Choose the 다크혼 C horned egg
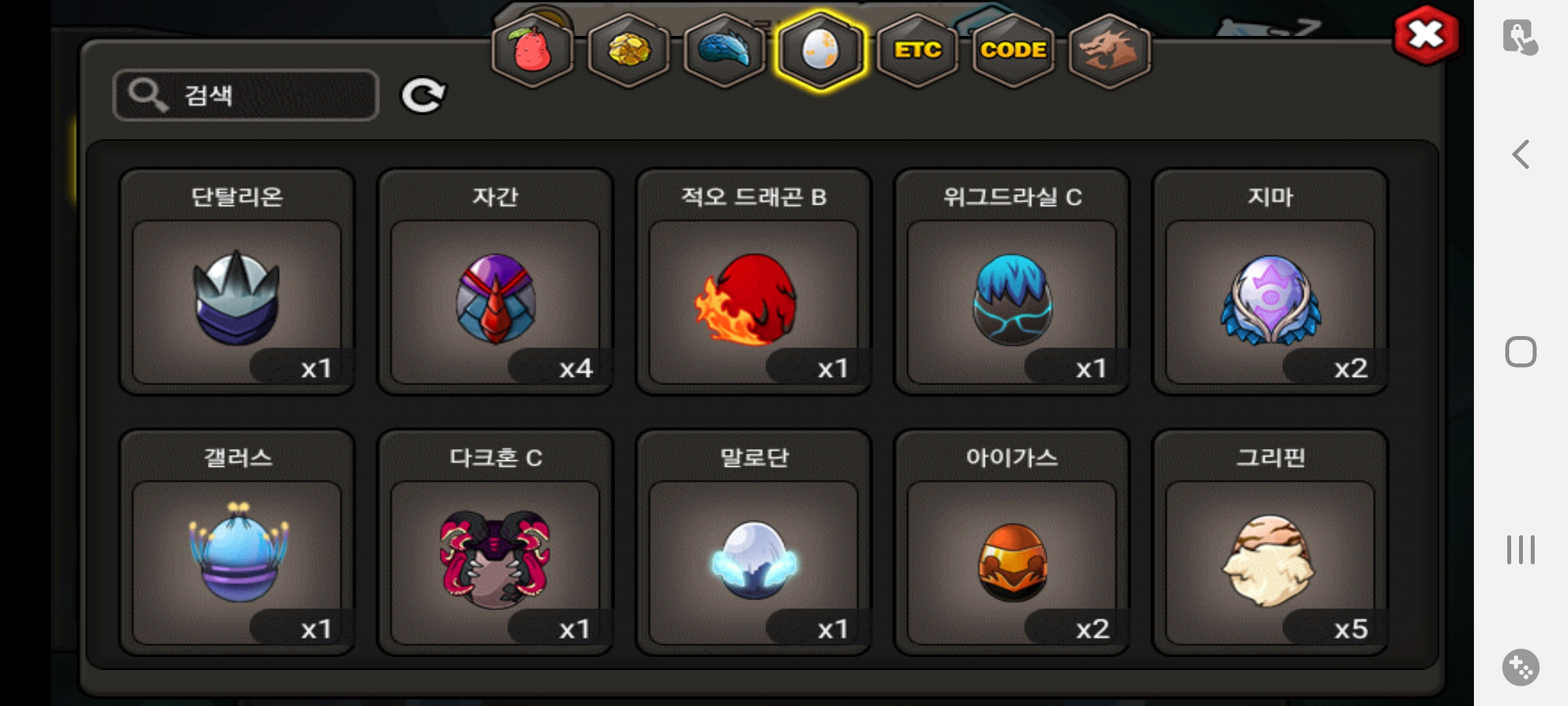This screenshot has height=706, width=1568. [495, 542]
